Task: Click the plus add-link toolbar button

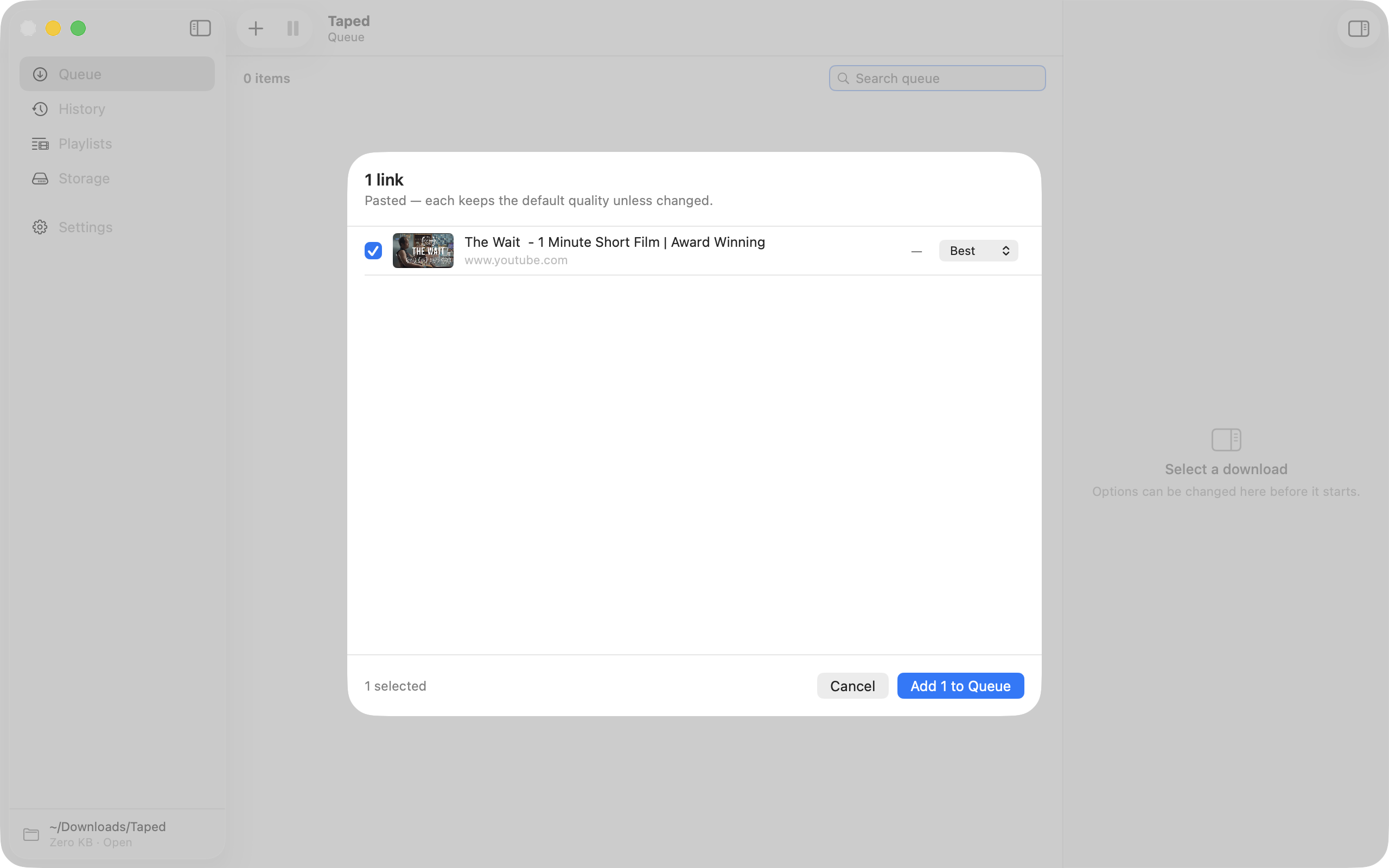Action: click(256, 28)
